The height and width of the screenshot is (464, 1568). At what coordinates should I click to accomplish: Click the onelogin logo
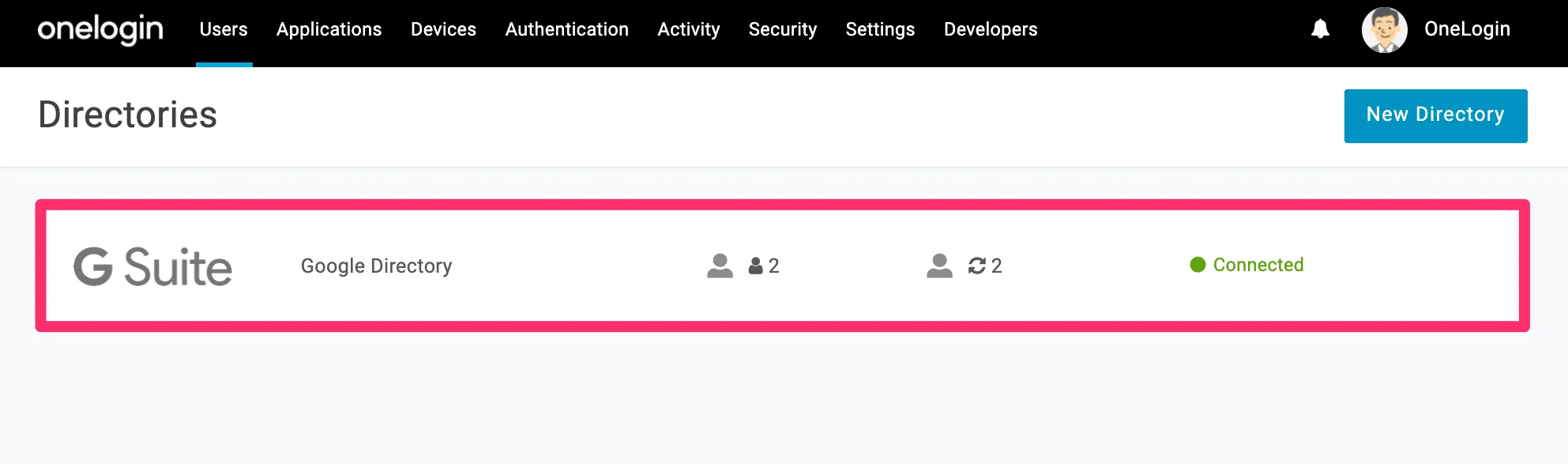click(x=100, y=30)
